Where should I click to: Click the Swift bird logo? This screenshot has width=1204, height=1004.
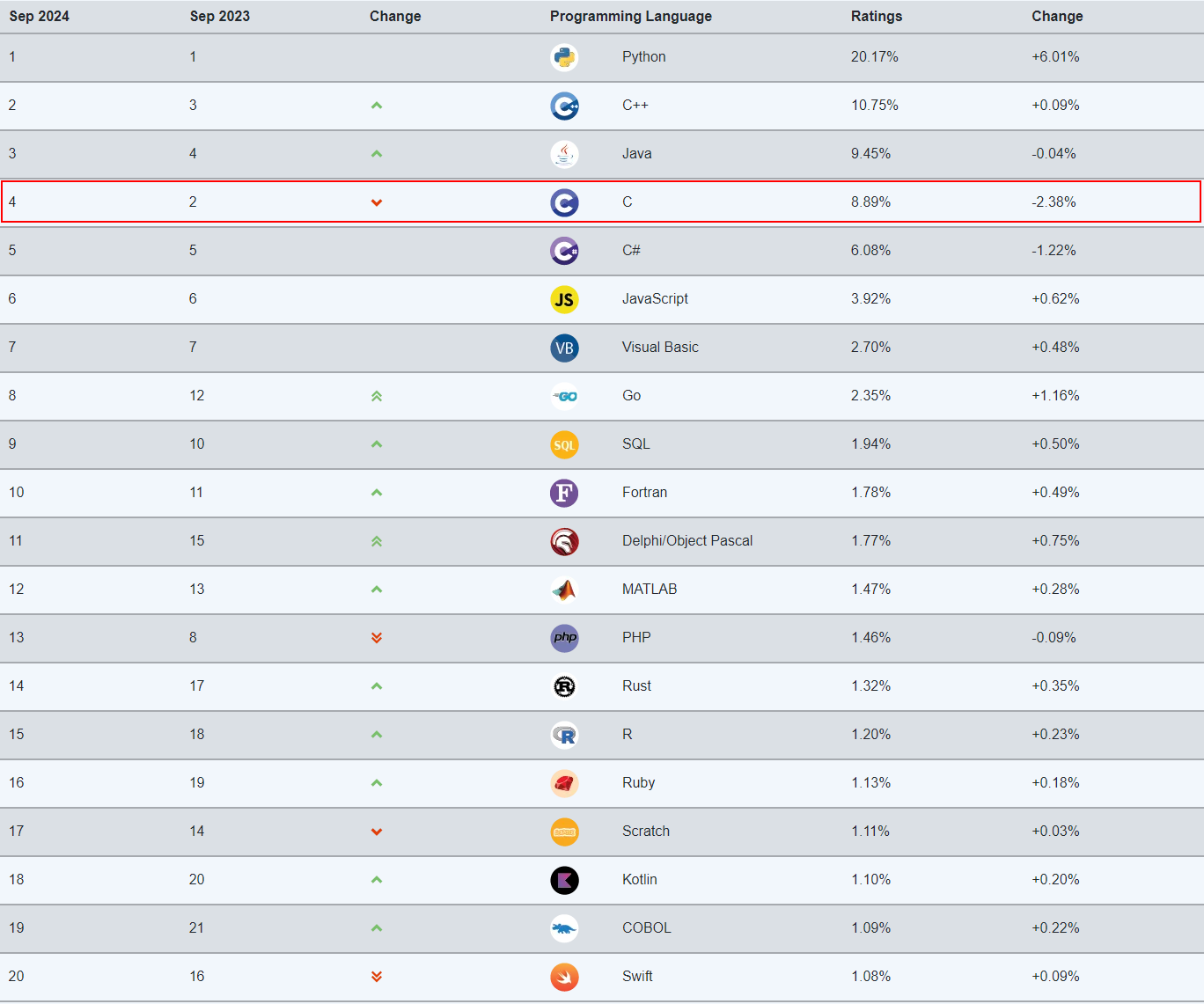pyautogui.click(x=564, y=977)
